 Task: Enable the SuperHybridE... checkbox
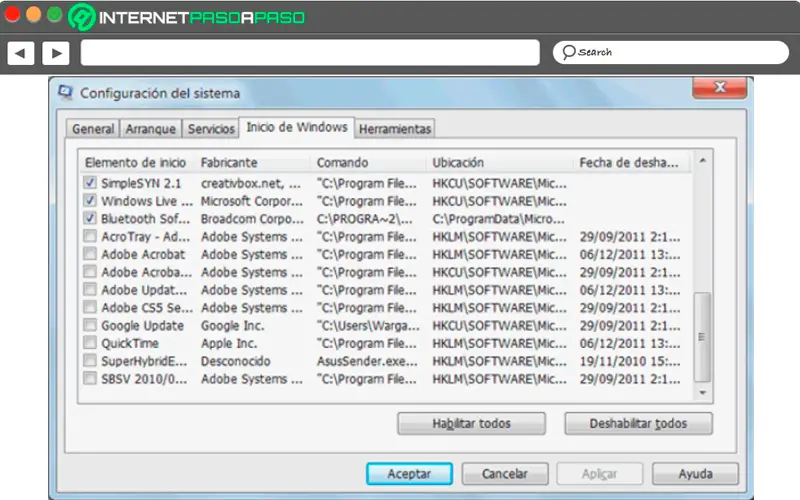click(90, 361)
